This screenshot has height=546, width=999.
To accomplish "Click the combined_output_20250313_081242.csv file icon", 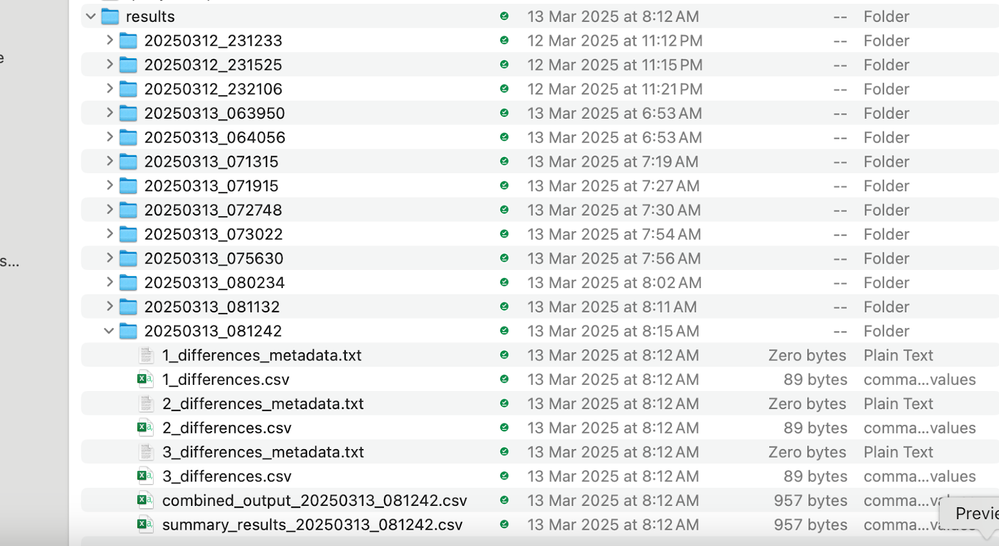I will [146, 501].
